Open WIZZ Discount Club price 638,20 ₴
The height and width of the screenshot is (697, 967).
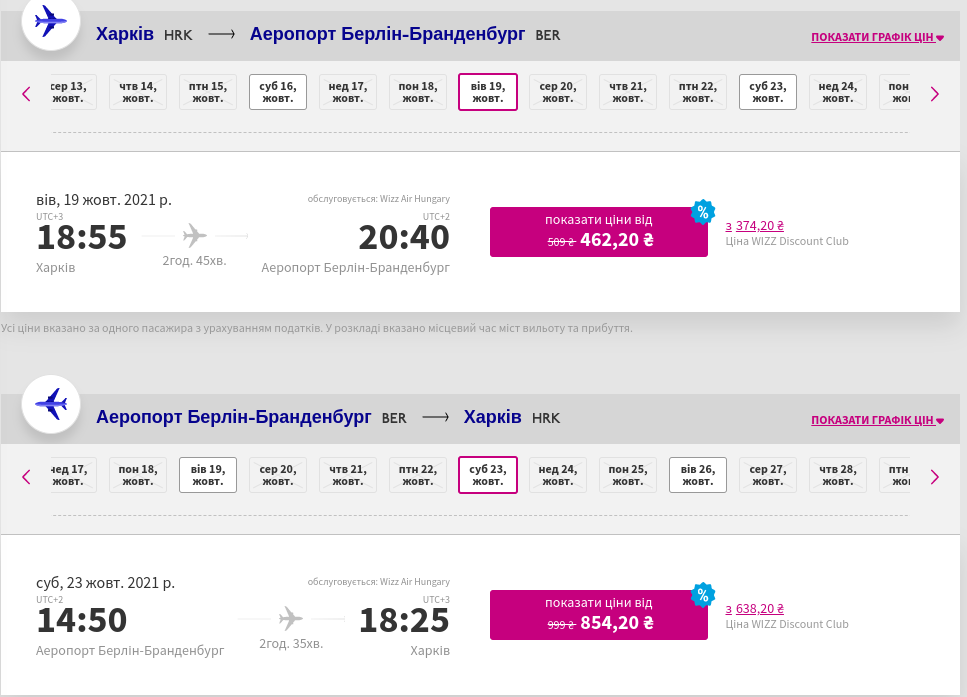click(x=754, y=608)
